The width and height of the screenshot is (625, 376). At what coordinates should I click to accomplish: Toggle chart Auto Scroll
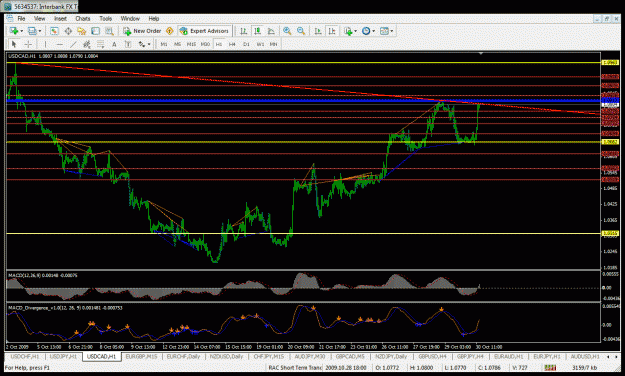[318, 31]
